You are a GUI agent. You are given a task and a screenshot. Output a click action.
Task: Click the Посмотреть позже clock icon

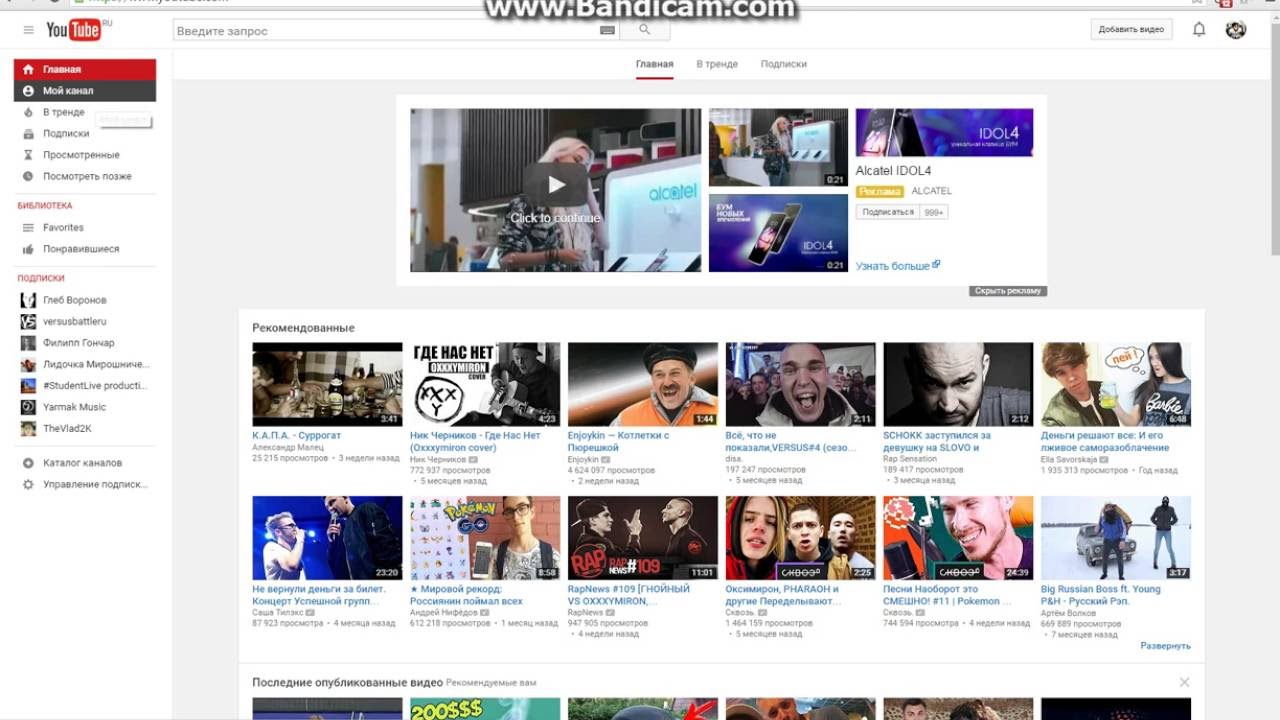[x=28, y=176]
